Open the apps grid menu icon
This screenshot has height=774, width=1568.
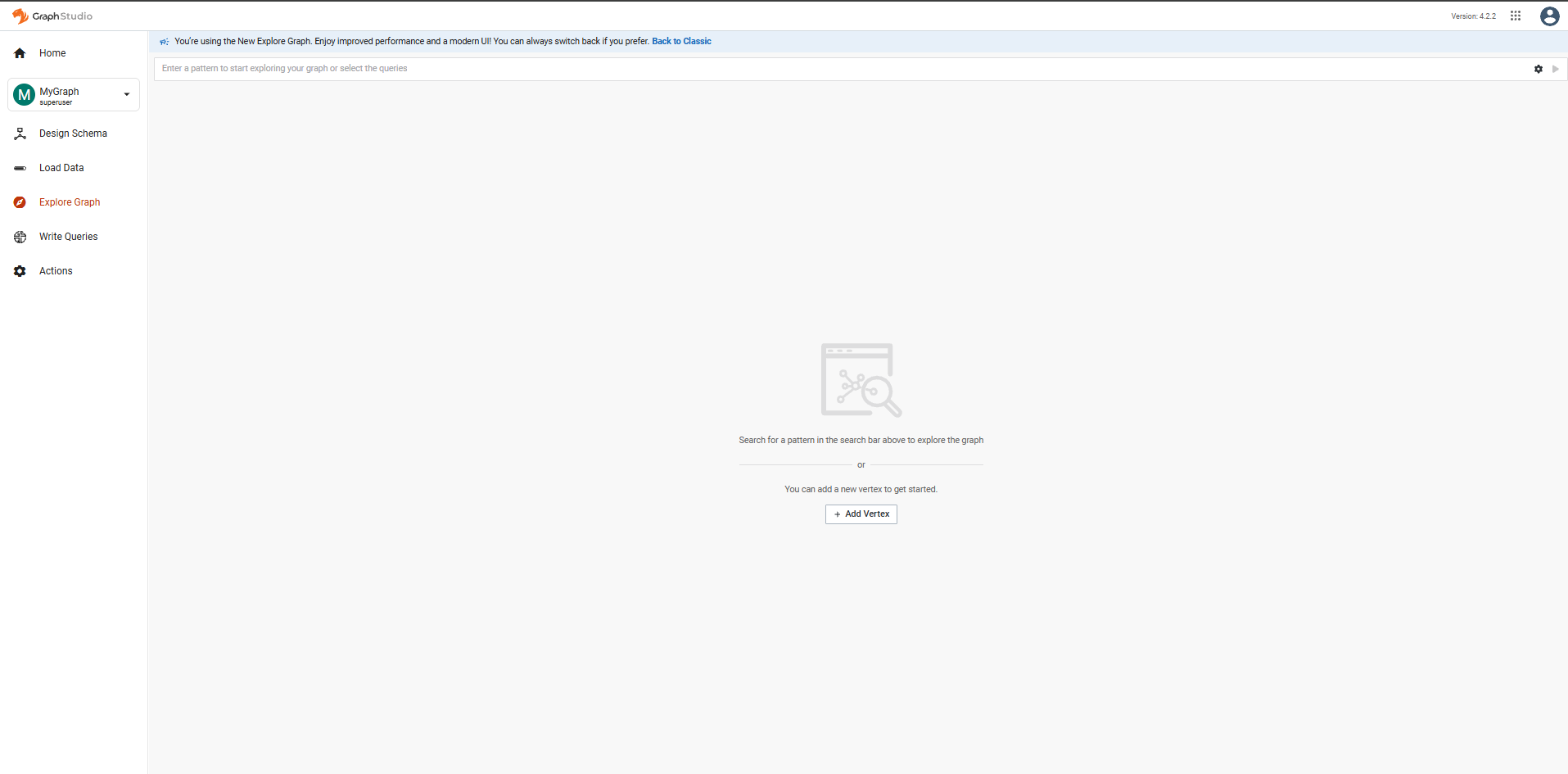coord(1516,16)
